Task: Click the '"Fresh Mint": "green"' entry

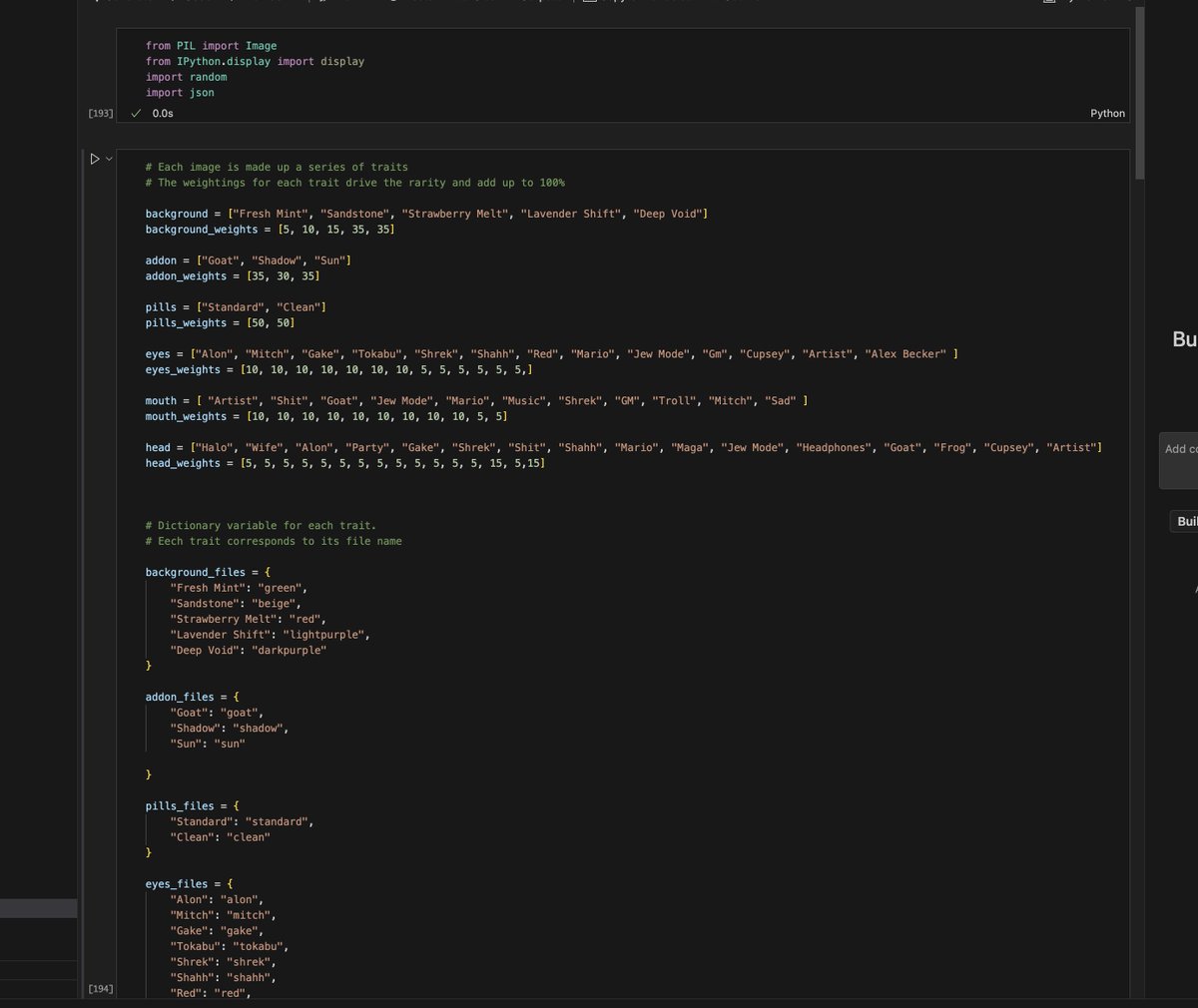Action: (240, 589)
